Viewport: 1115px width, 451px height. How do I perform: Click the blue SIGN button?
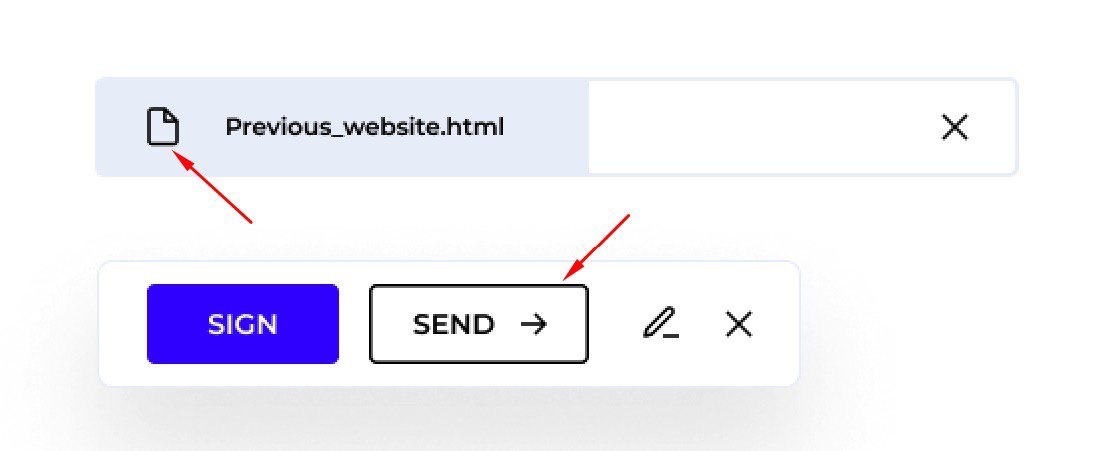click(x=242, y=324)
